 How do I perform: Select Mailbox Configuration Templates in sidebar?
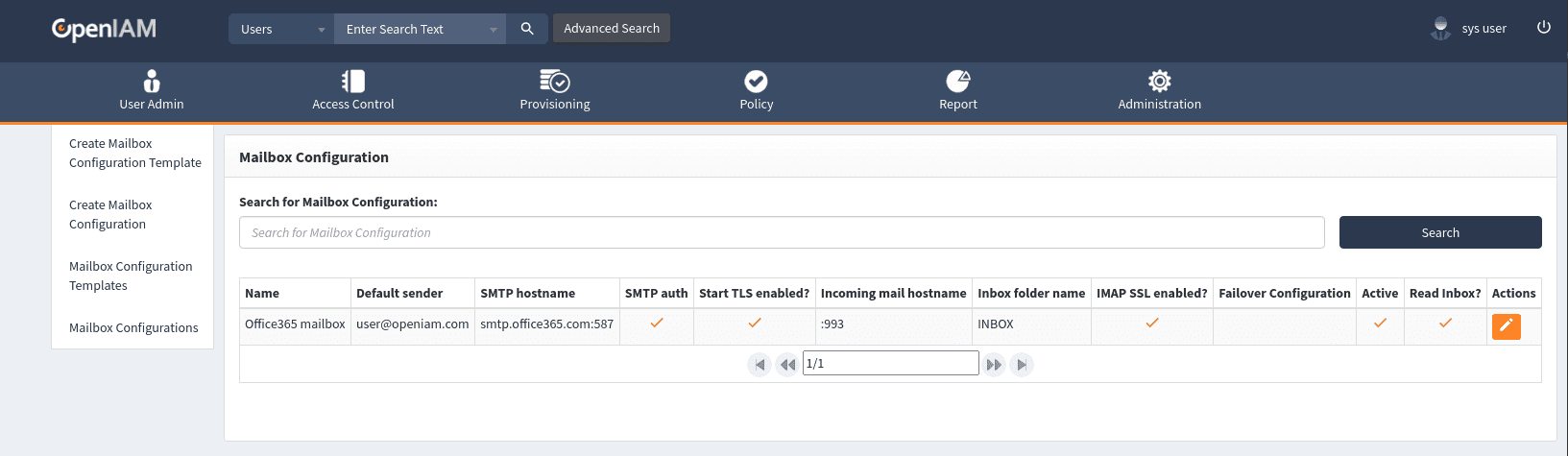coord(131,276)
